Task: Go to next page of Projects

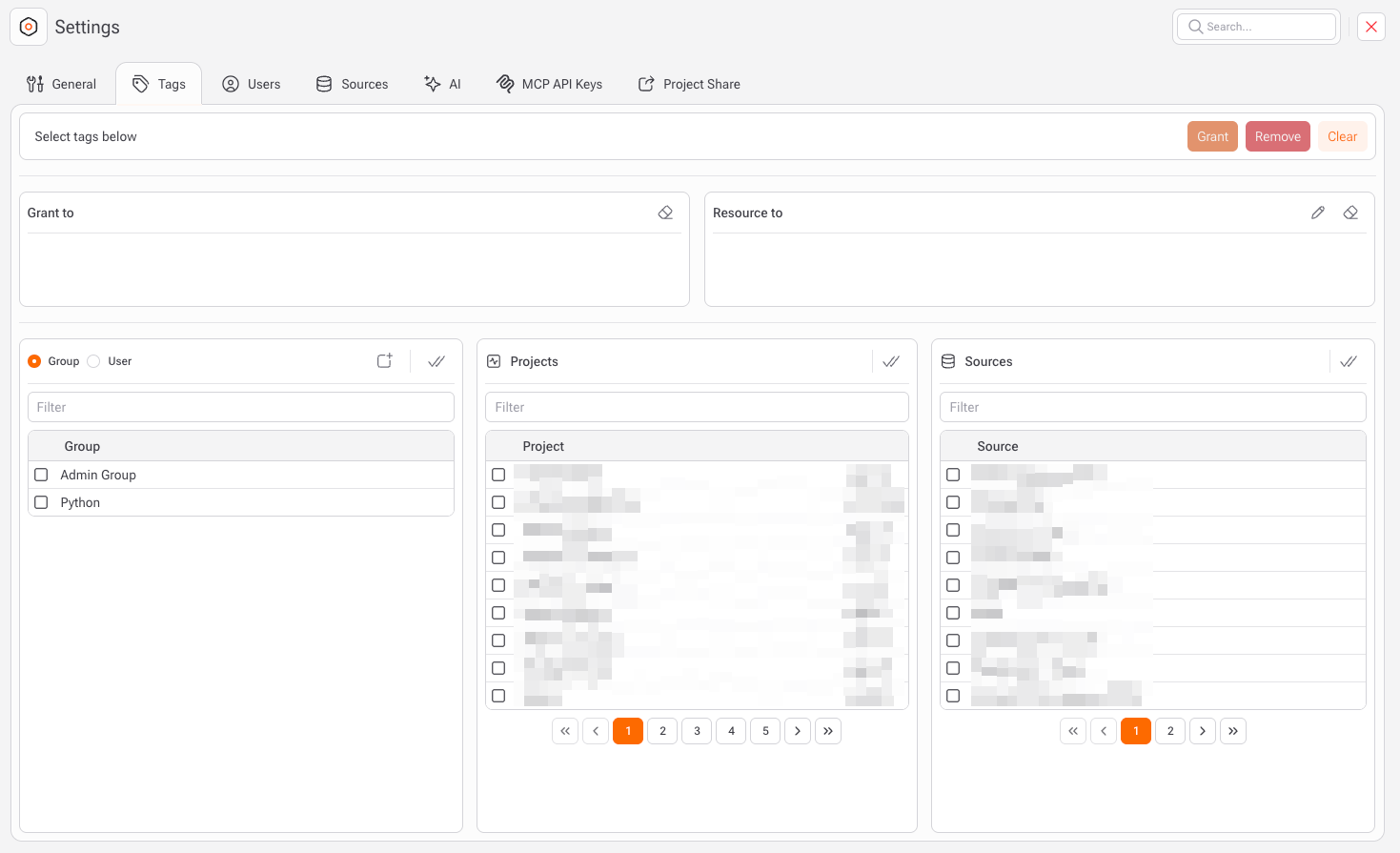Action: click(798, 731)
